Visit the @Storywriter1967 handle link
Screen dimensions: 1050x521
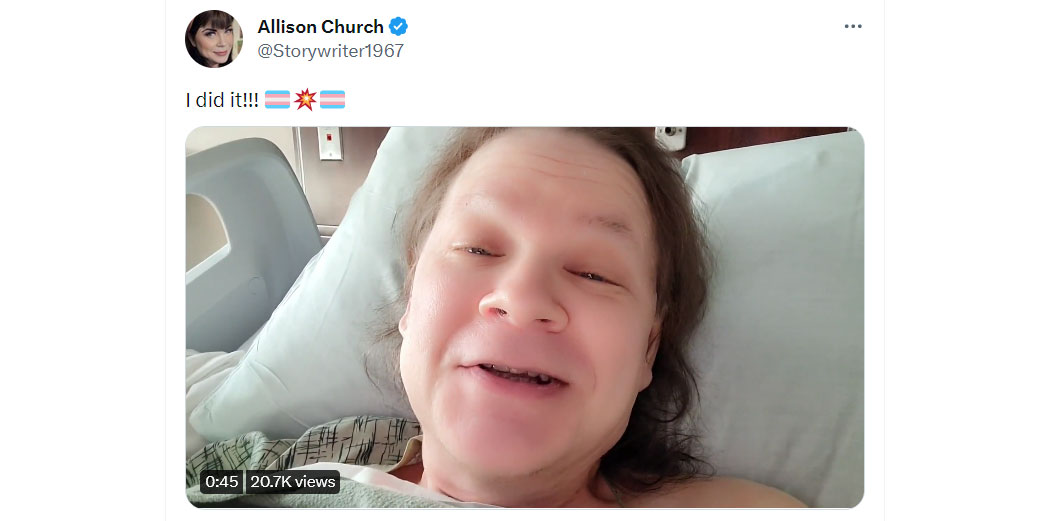coord(331,51)
